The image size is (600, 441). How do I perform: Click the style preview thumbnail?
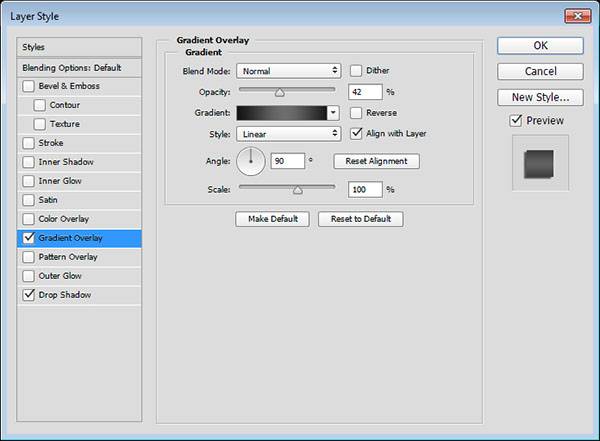tap(540, 162)
